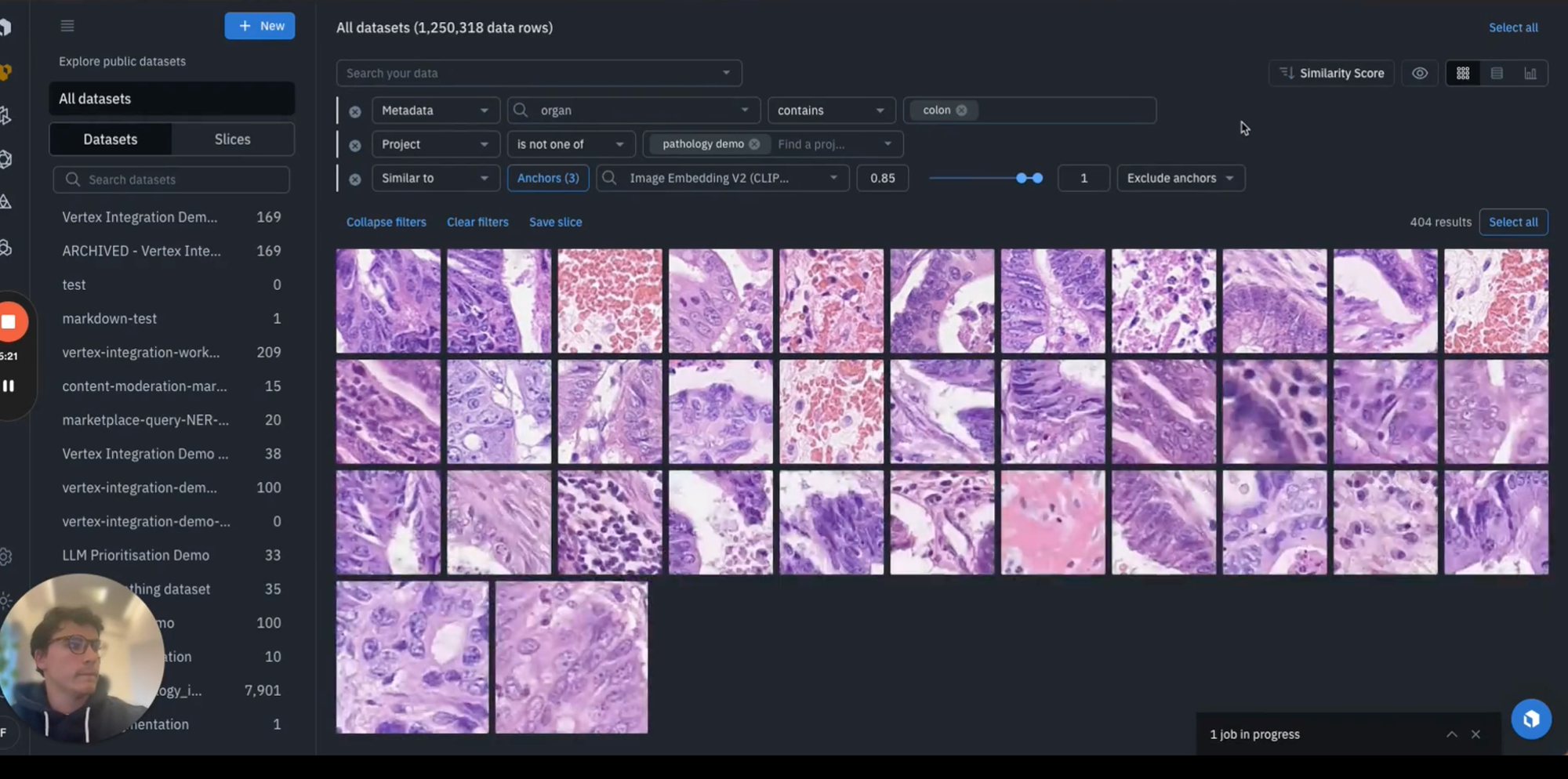Switch to the Slices tab

(x=233, y=139)
